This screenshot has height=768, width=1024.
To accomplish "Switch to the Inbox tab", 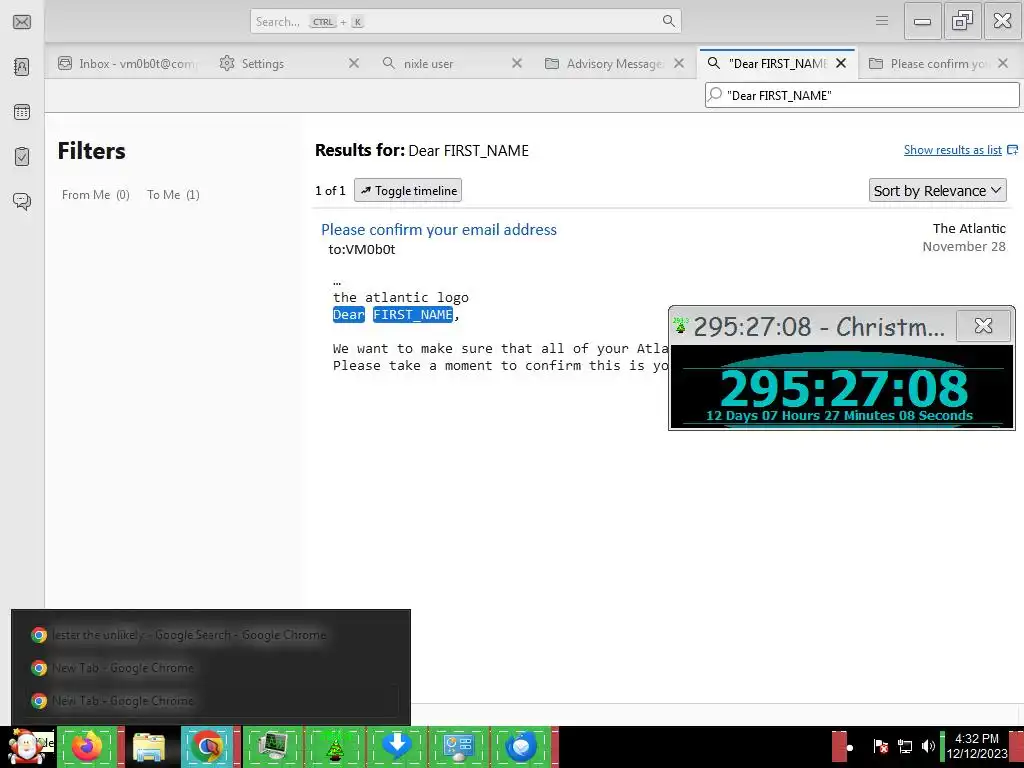I will tap(127, 63).
